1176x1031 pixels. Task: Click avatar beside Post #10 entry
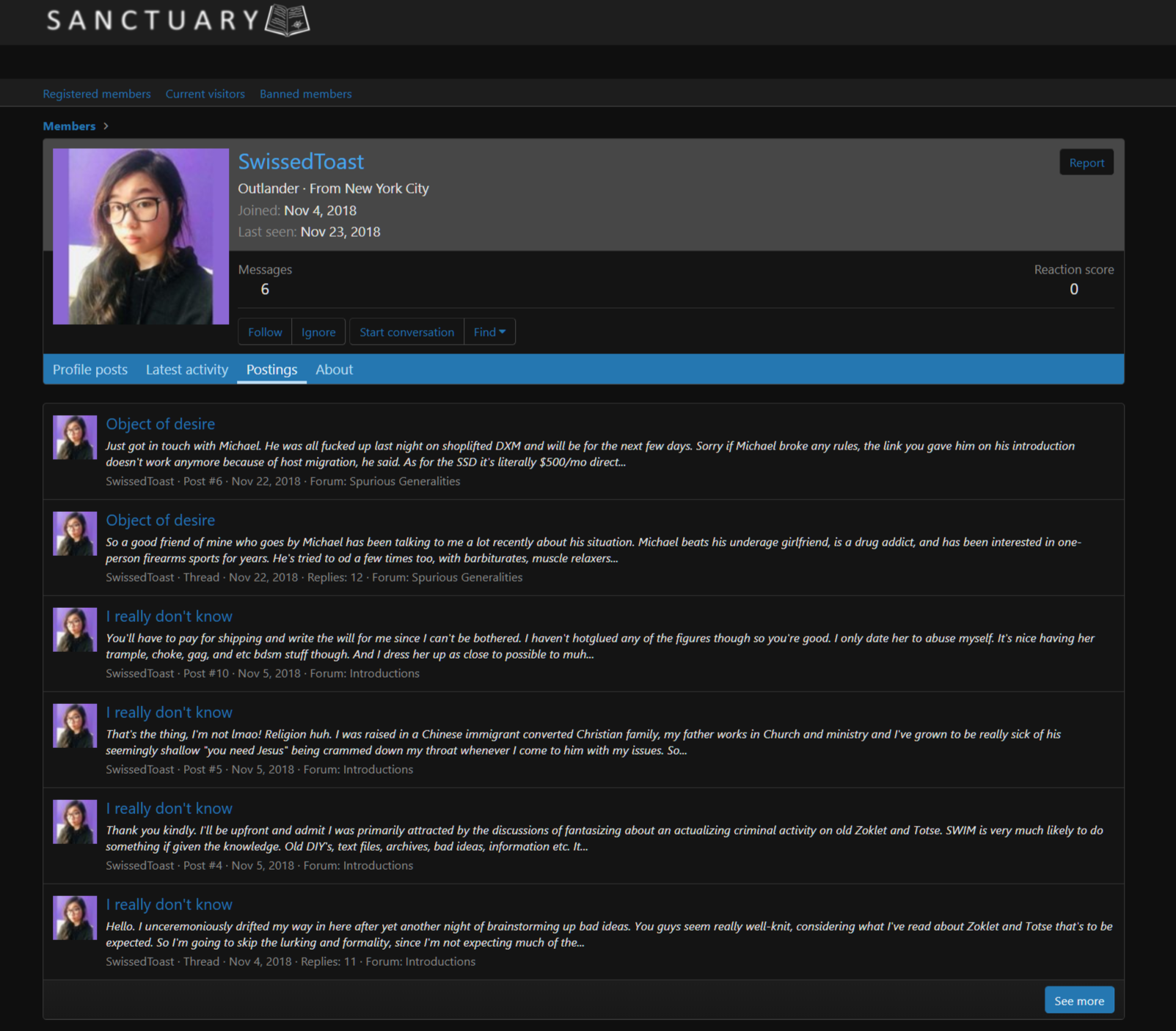(x=75, y=630)
